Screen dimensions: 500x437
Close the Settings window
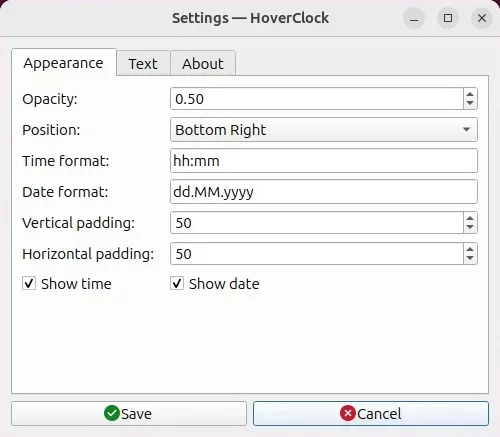click(x=482, y=18)
